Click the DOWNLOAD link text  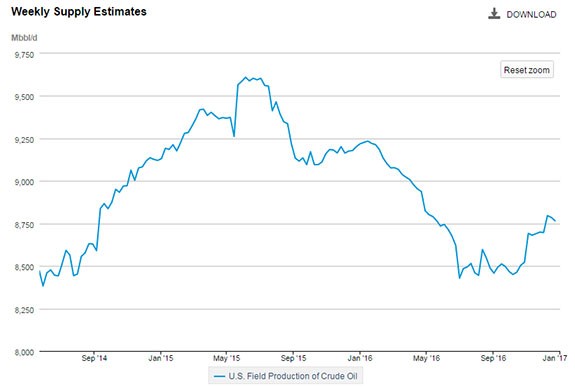click(531, 14)
